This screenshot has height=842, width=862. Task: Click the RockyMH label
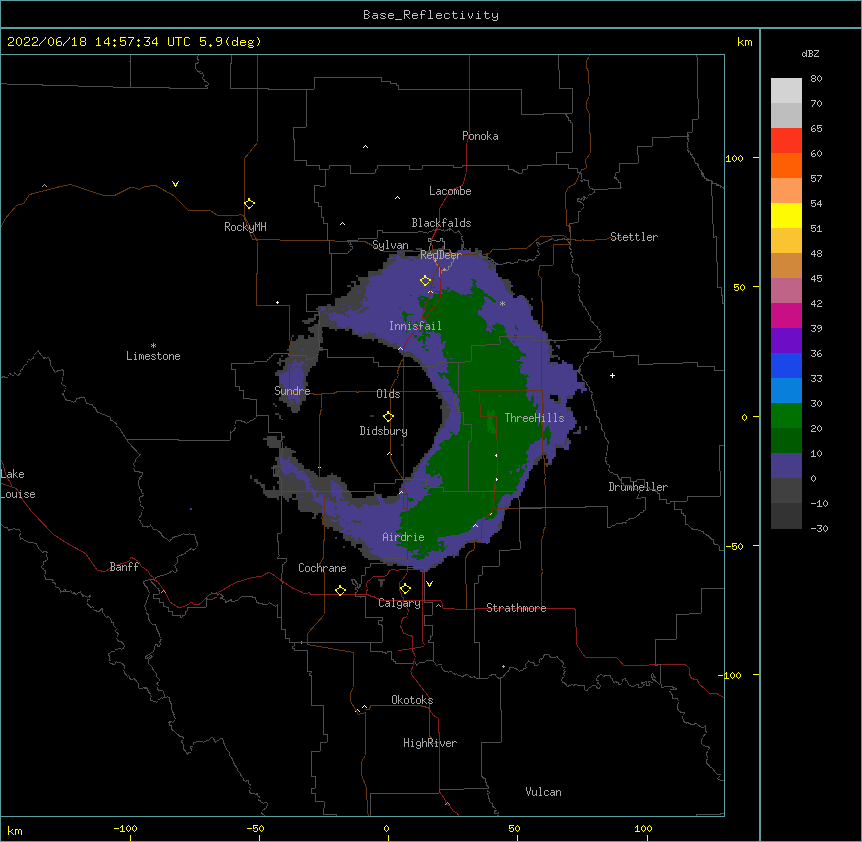point(245,227)
